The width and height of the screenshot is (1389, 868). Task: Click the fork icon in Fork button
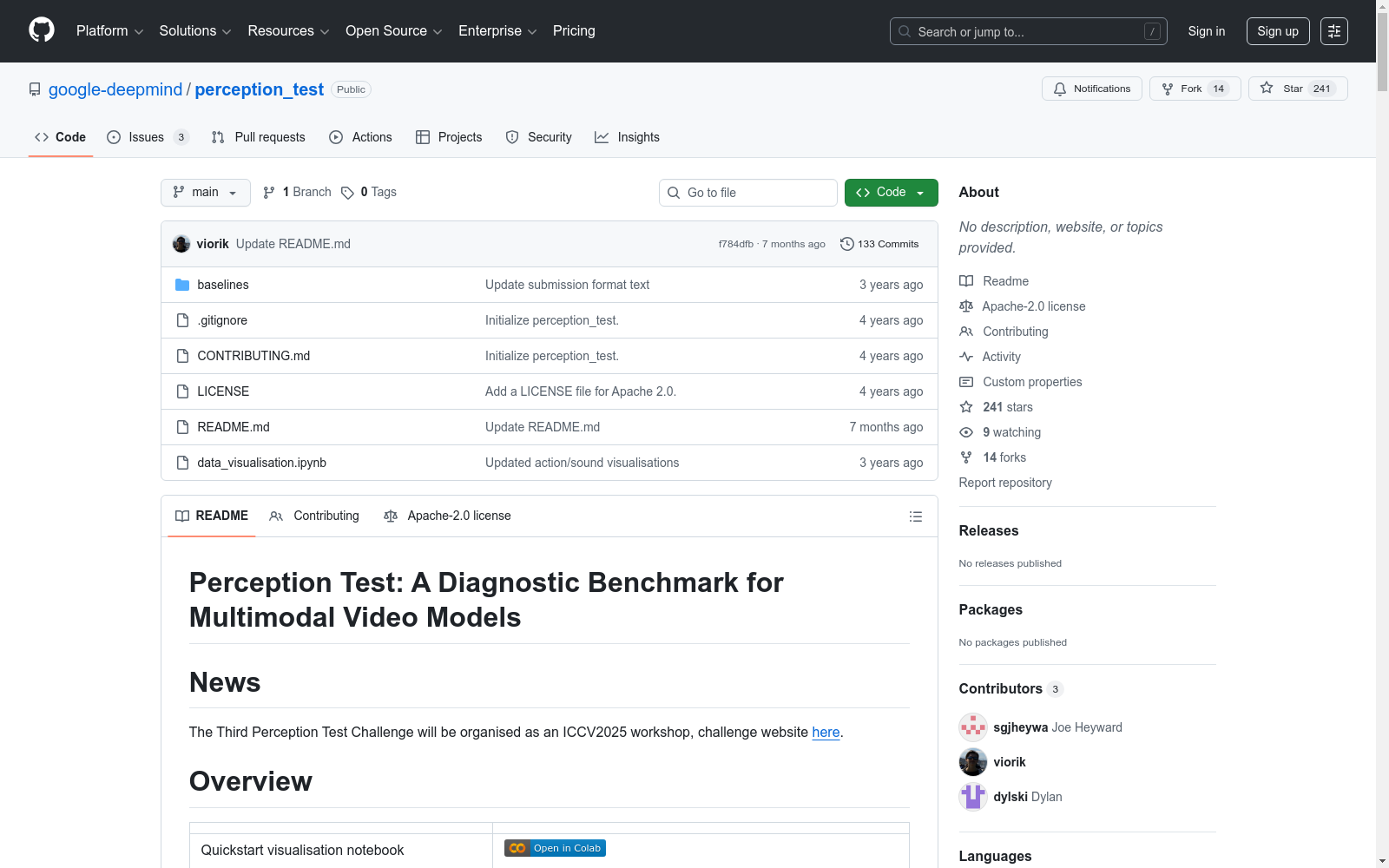pos(1168,89)
